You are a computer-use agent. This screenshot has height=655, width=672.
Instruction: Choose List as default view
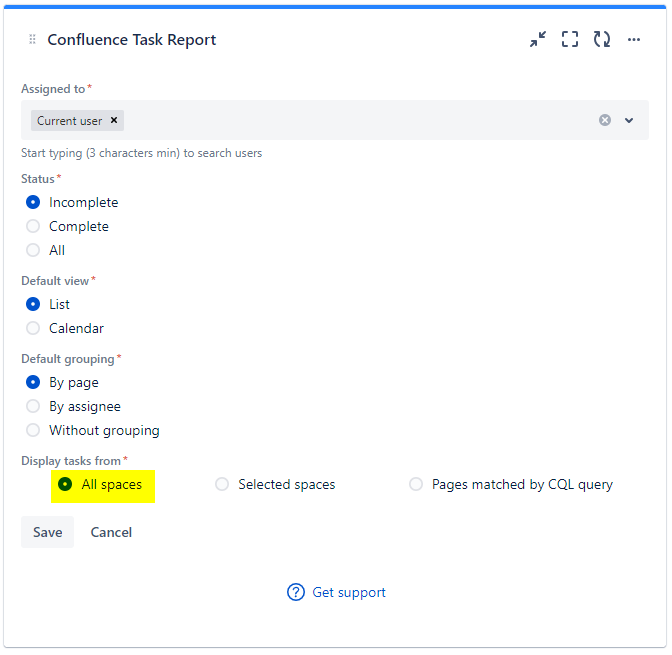click(33, 304)
